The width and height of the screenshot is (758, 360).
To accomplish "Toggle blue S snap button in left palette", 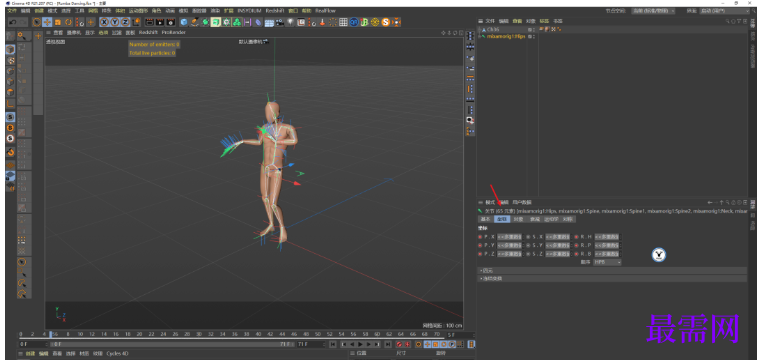I will pyautogui.click(x=10, y=117).
